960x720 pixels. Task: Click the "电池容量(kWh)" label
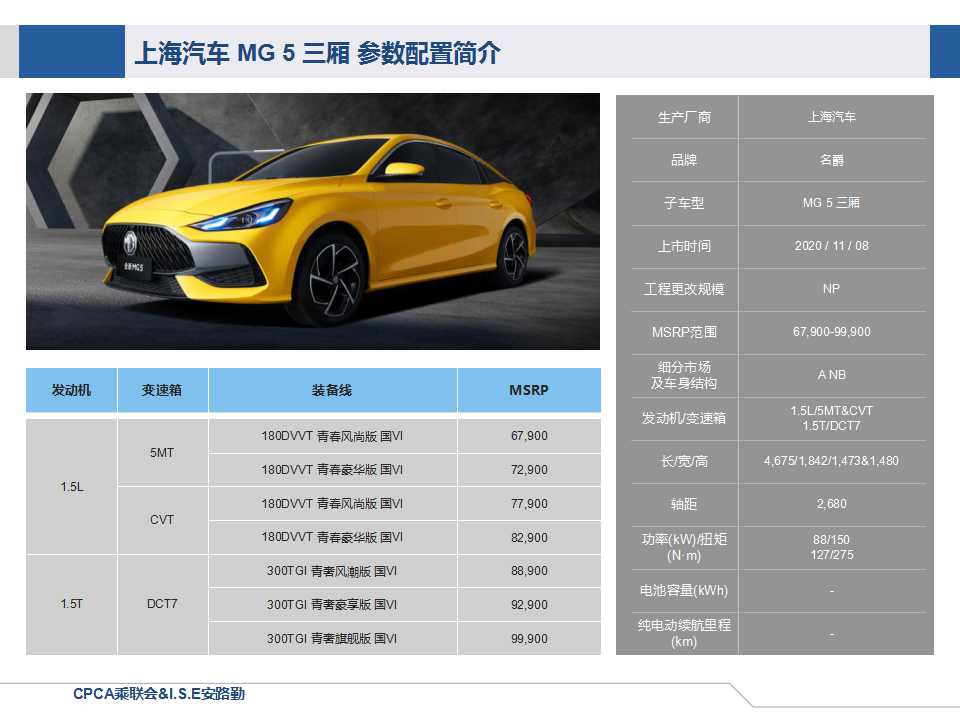[x=684, y=591]
